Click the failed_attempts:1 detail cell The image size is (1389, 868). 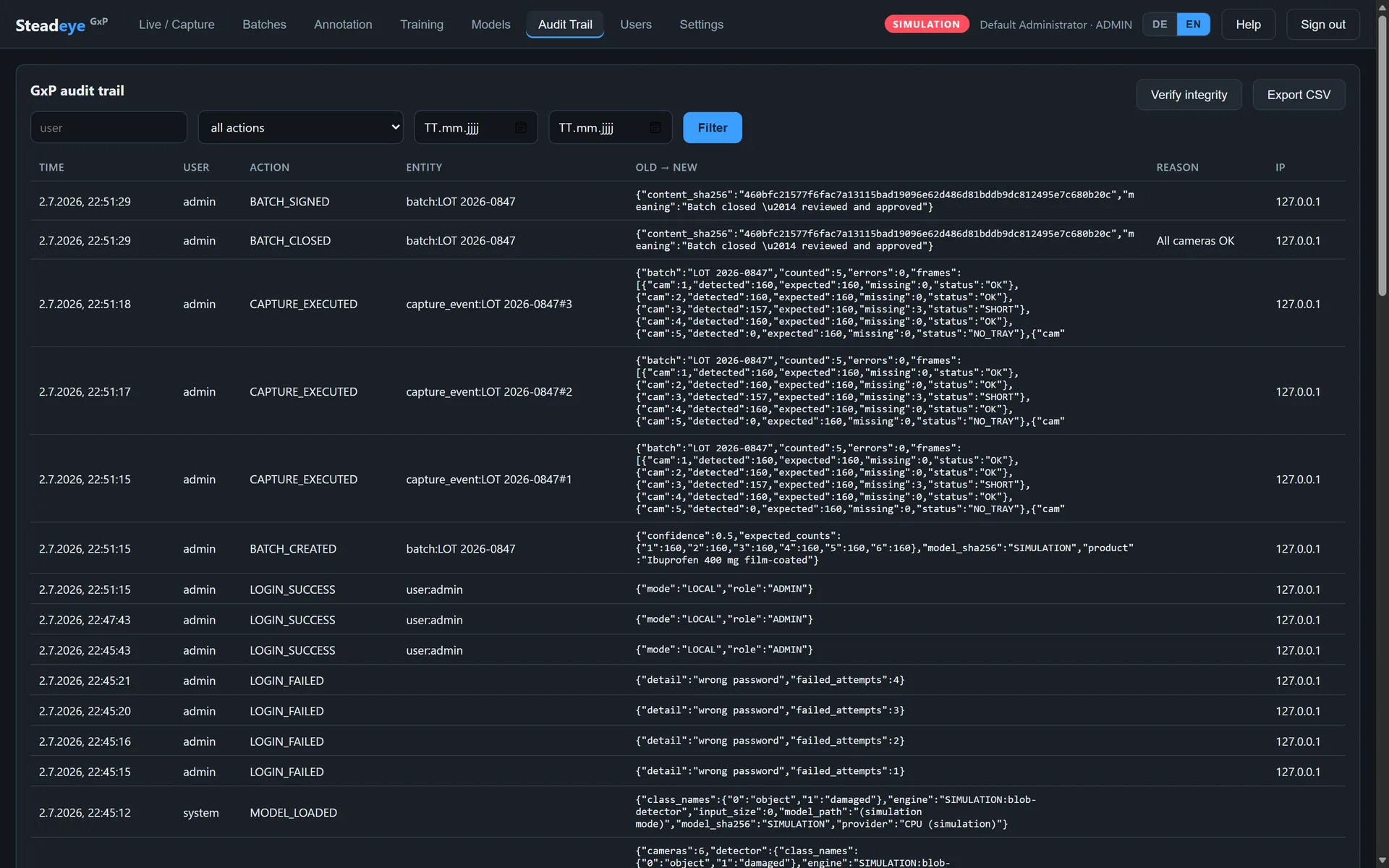[x=770, y=771]
